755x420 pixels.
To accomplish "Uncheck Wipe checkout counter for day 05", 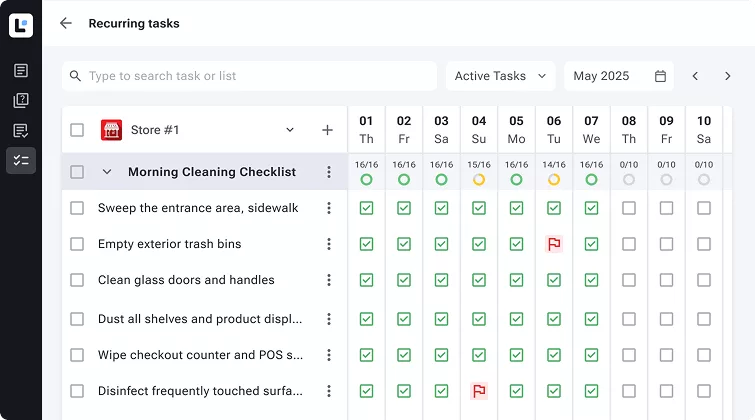I will (x=516, y=355).
